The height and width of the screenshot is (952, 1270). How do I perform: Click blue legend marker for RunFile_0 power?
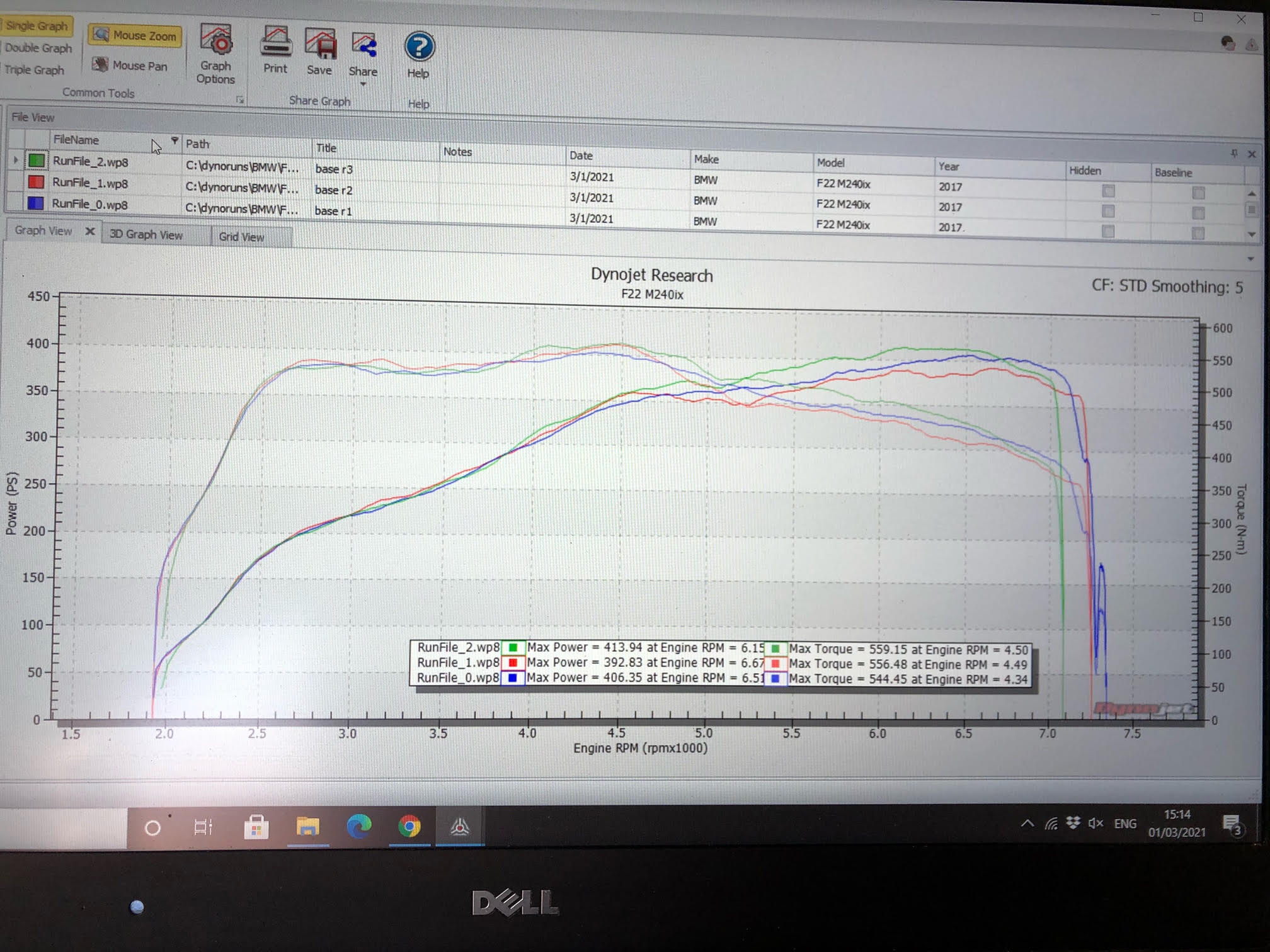[x=513, y=678]
